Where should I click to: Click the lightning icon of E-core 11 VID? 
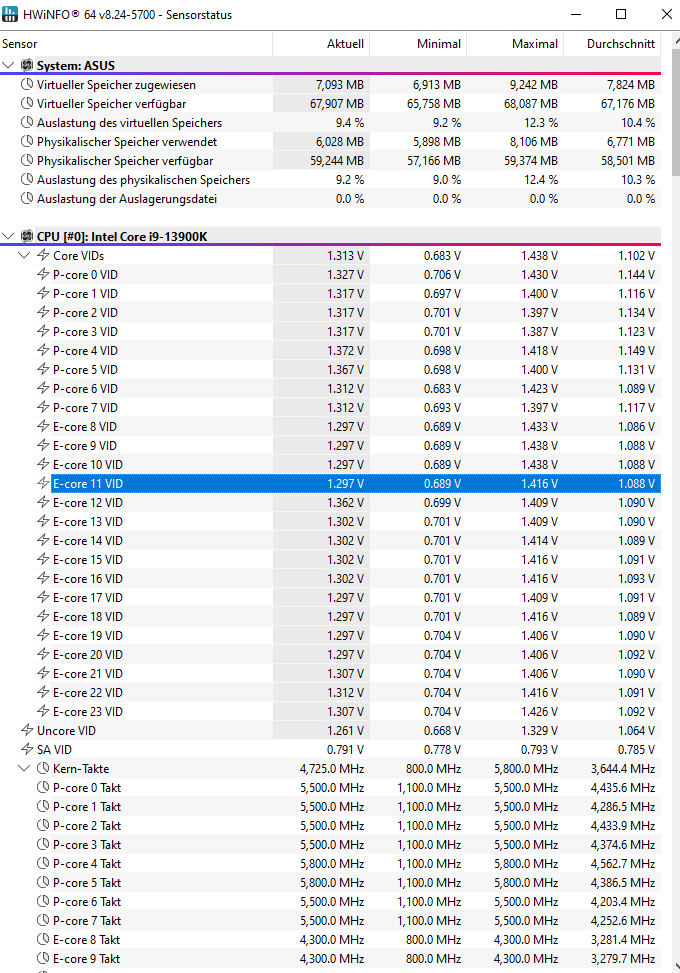point(43,483)
